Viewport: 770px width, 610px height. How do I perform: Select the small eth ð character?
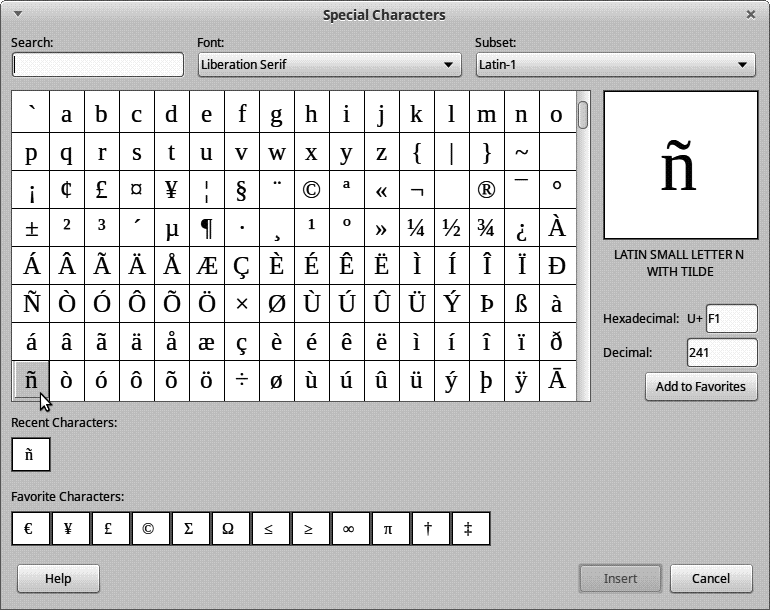556,342
